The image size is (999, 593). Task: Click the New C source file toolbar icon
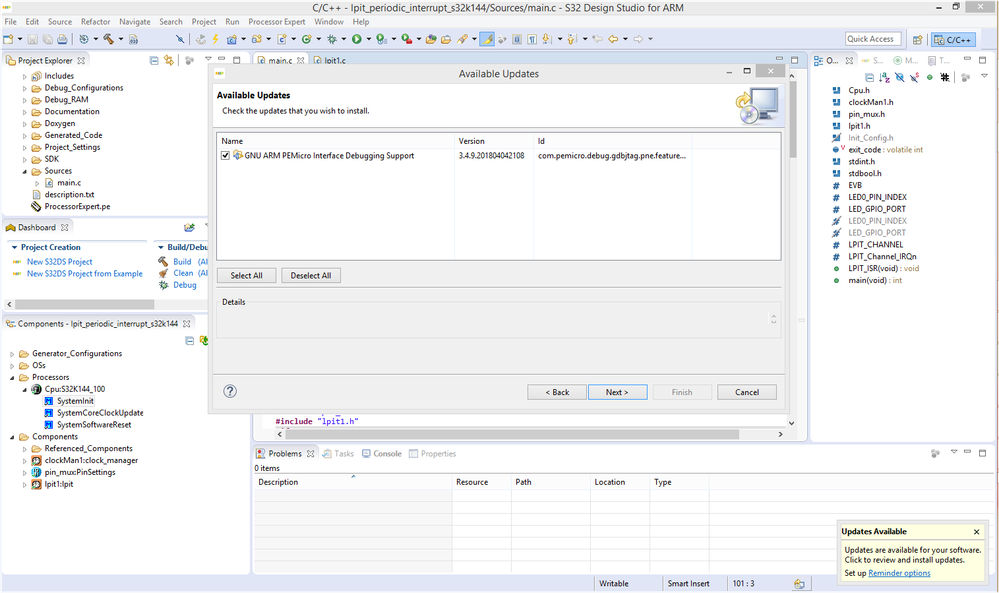[282, 39]
